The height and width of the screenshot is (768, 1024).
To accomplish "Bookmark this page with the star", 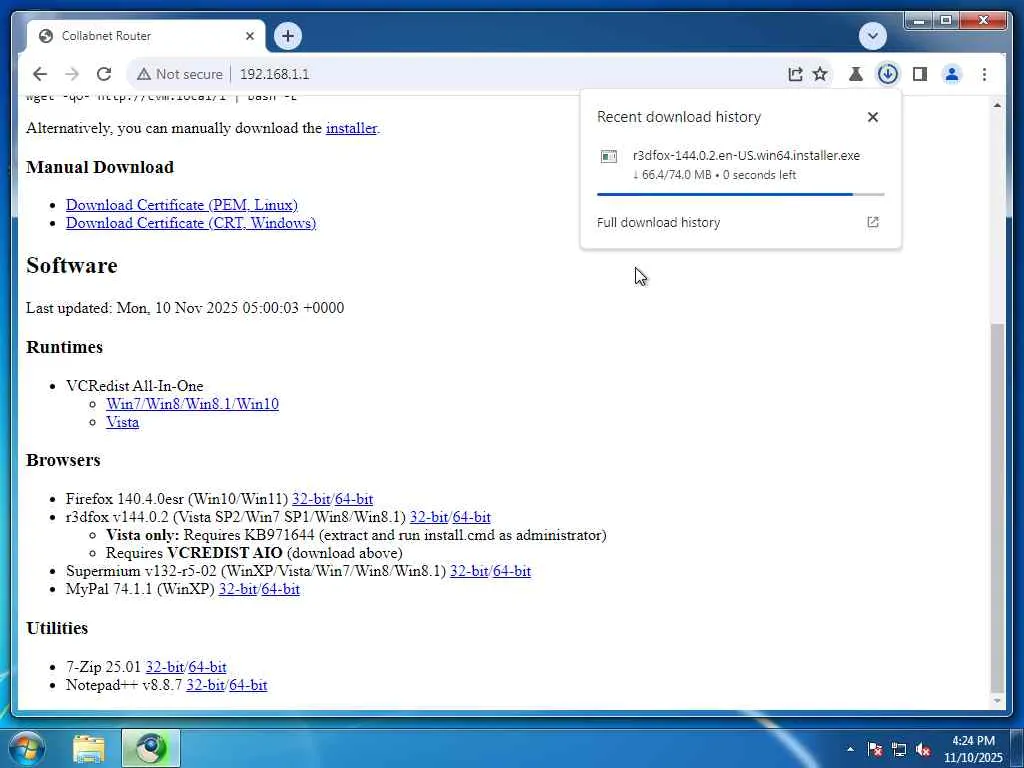I will click(820, 74).
